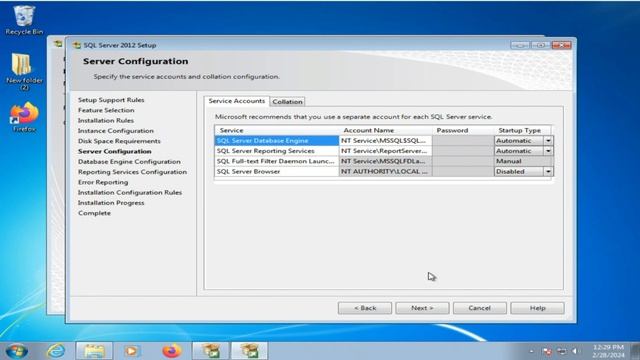Click the Next button

tap(422, 308)
